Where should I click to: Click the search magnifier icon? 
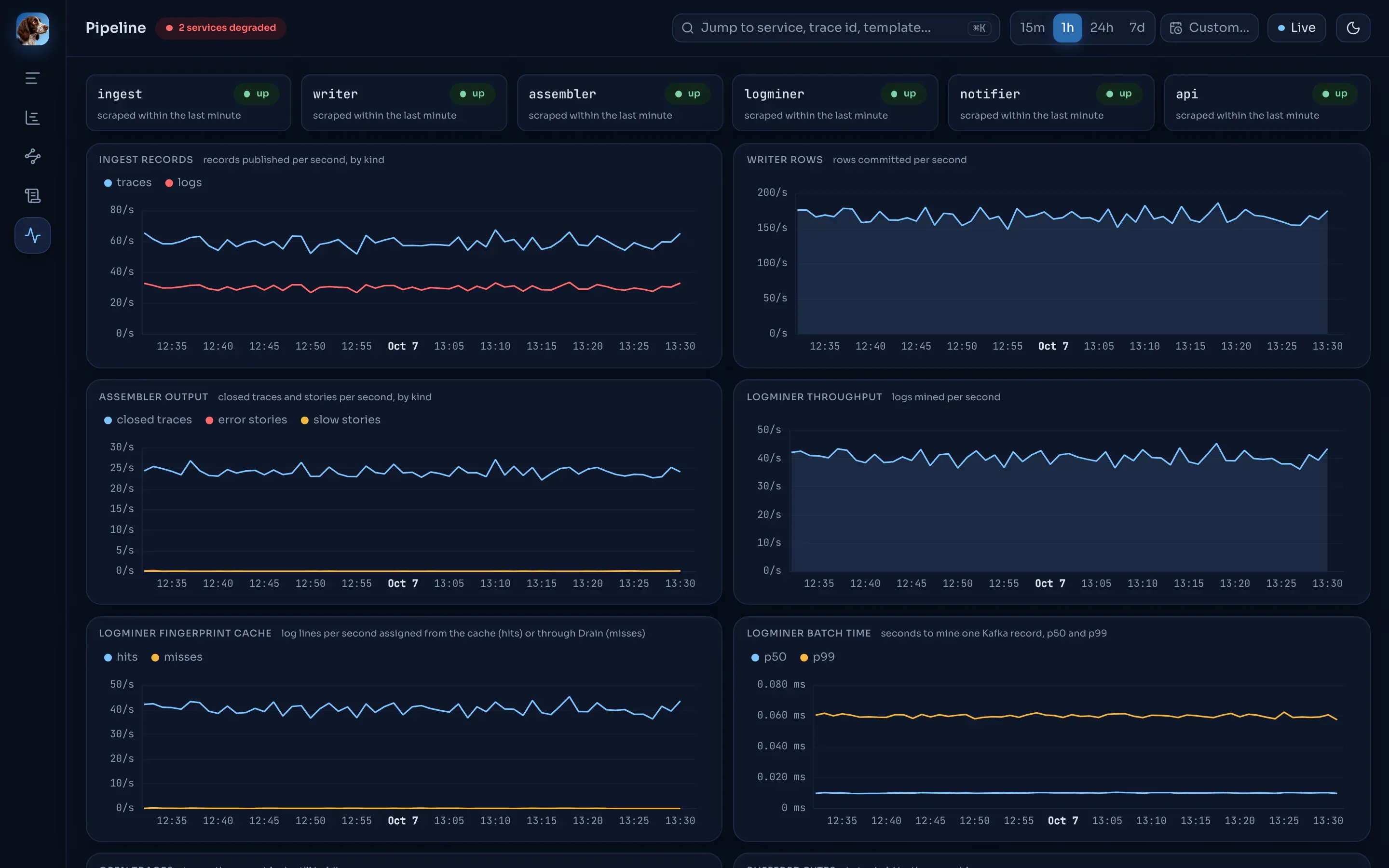click(687, 27)
